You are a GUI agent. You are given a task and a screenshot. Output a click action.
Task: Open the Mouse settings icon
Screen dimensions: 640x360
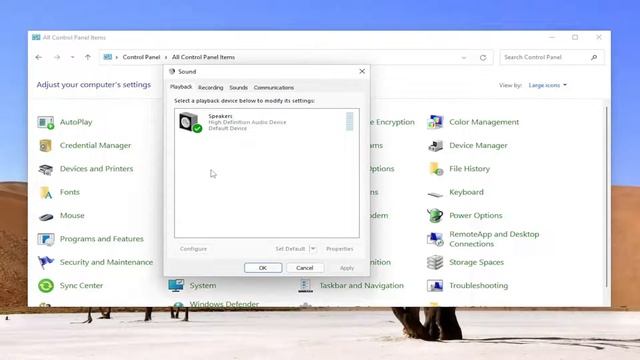pos(46,216)
